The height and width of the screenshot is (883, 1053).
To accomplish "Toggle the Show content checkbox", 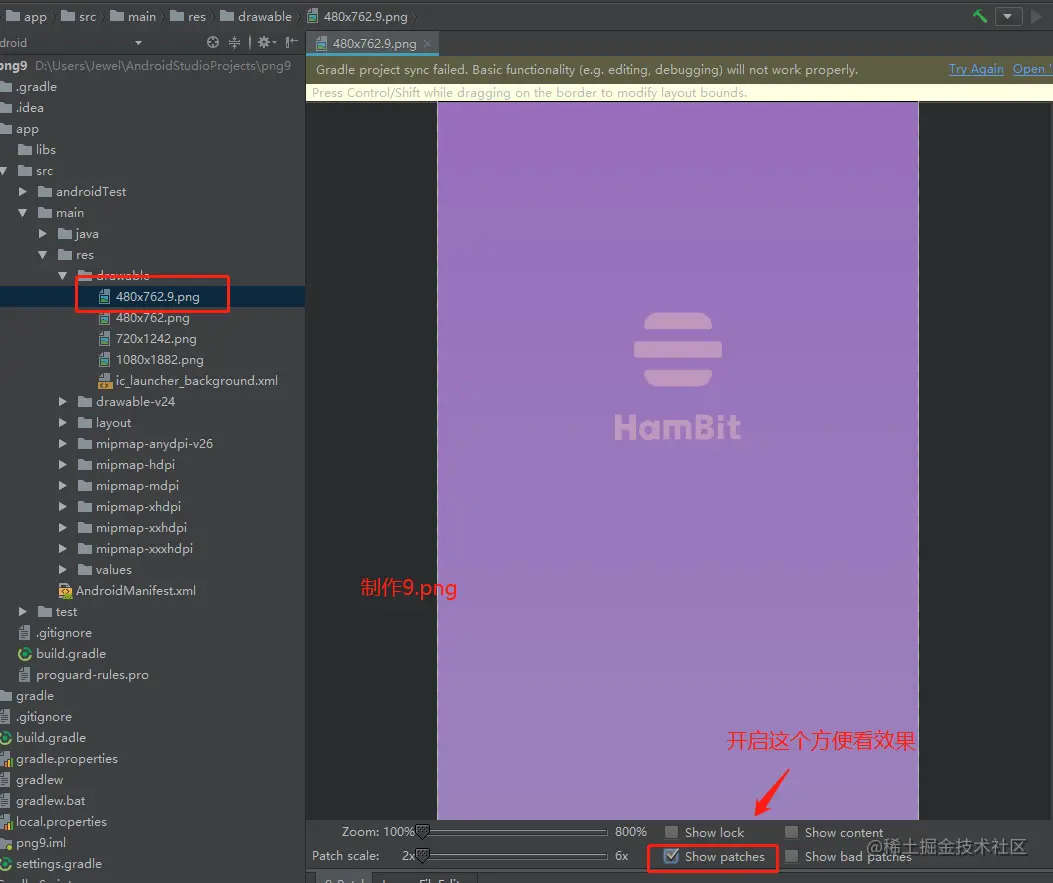I will [x=792, y=833].
